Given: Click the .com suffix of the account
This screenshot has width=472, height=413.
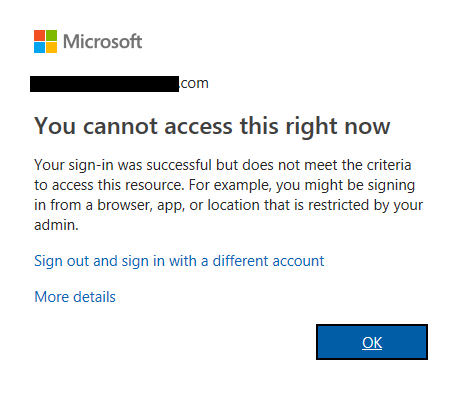Looking at the screenshot, I should coord(194,83).
